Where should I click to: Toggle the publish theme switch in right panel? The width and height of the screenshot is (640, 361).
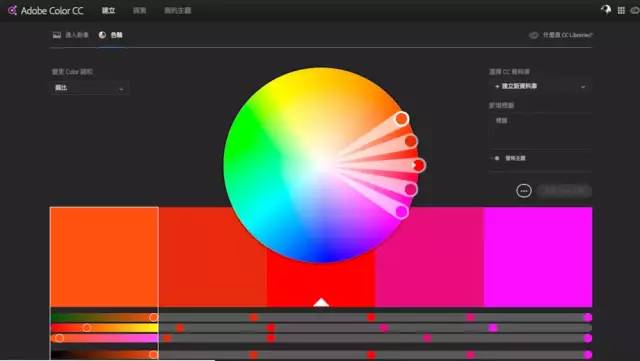(x=496, y=158)
